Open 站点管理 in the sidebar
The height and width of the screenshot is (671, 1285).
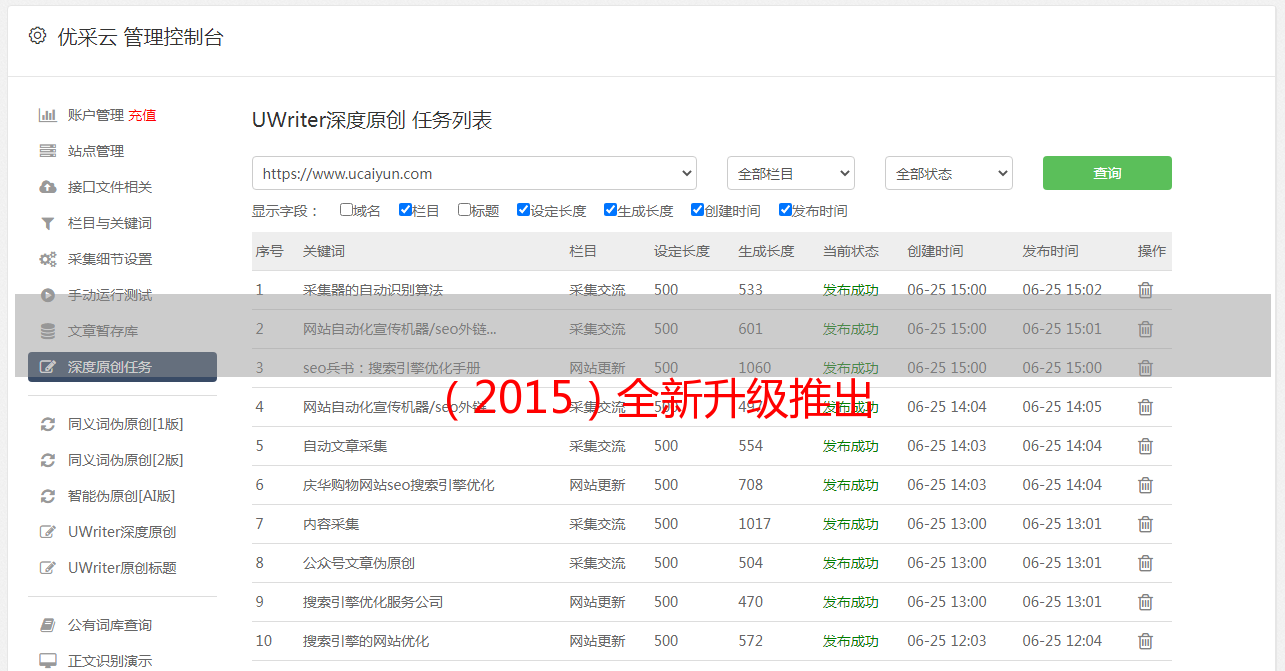tap(96, 151)
